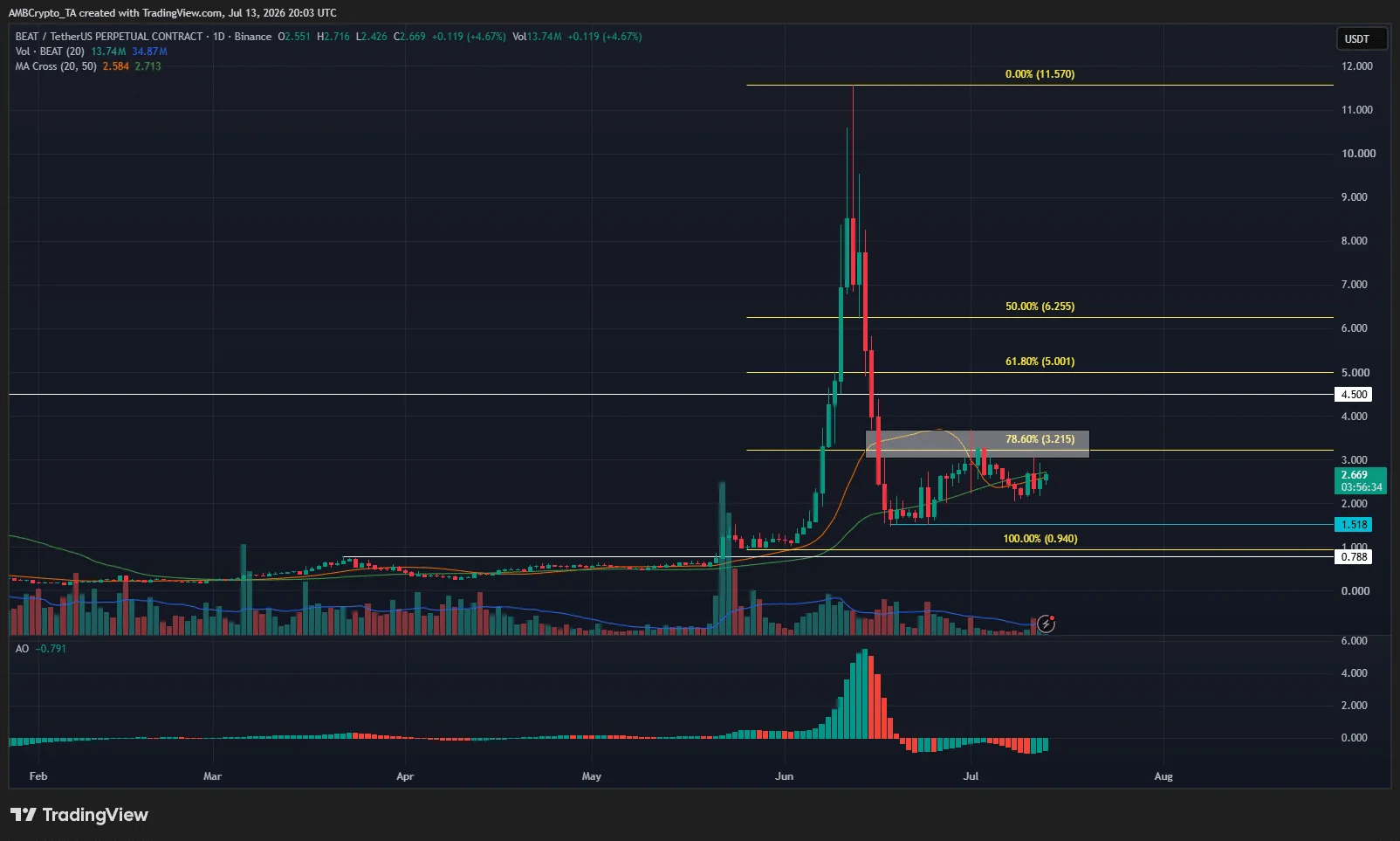Click the 12.000 price scale value
The width and height of the screenshot is (1400, 841).
(1357, 66)
